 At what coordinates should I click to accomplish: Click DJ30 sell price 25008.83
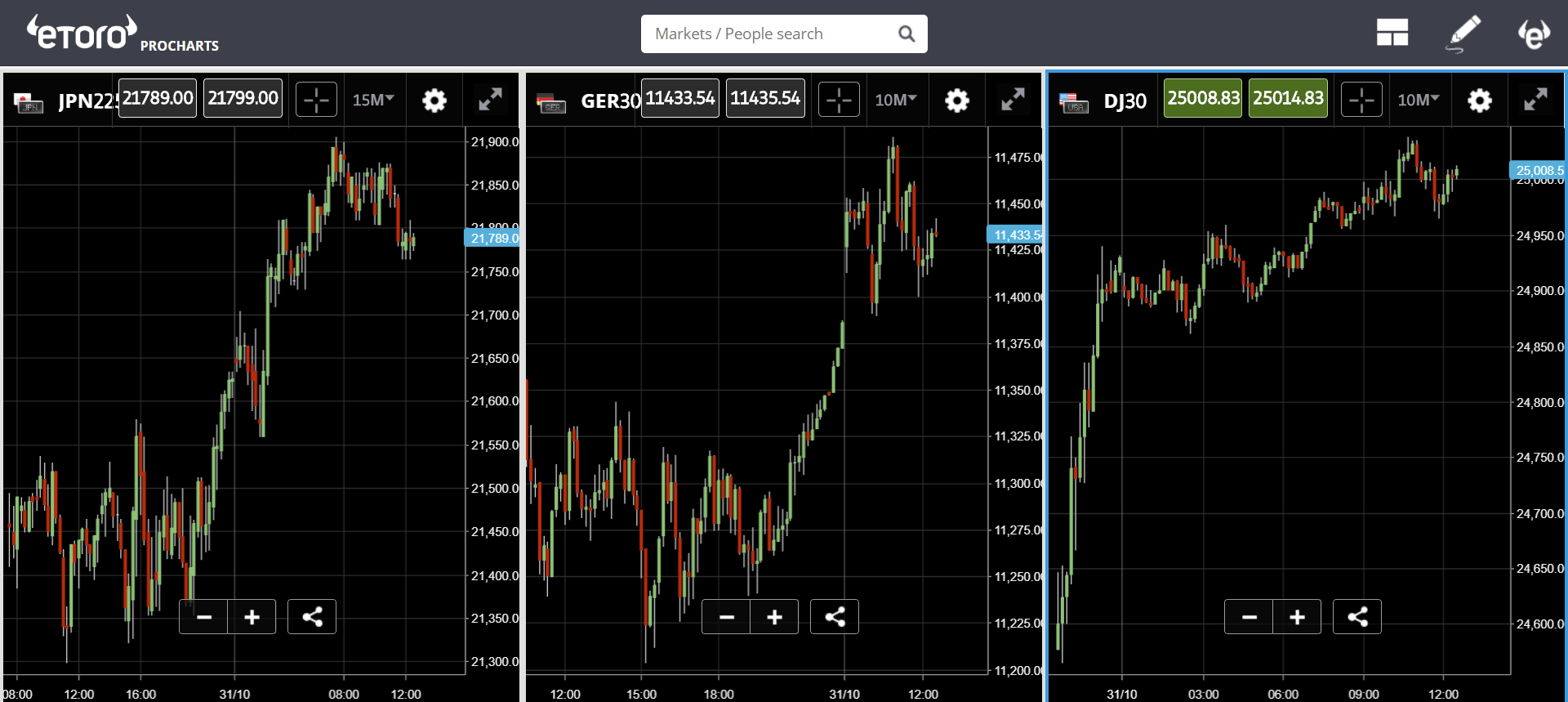pos(1203,98)
